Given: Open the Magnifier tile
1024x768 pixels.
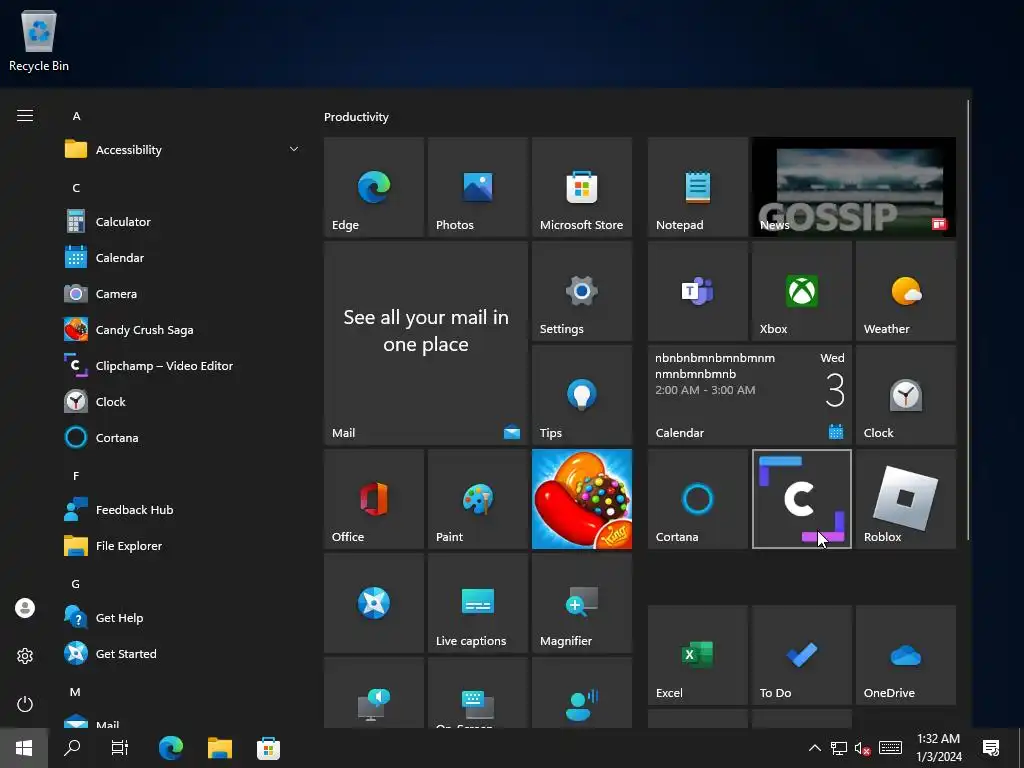Looking at the screenshot, I should coord(582,603).
